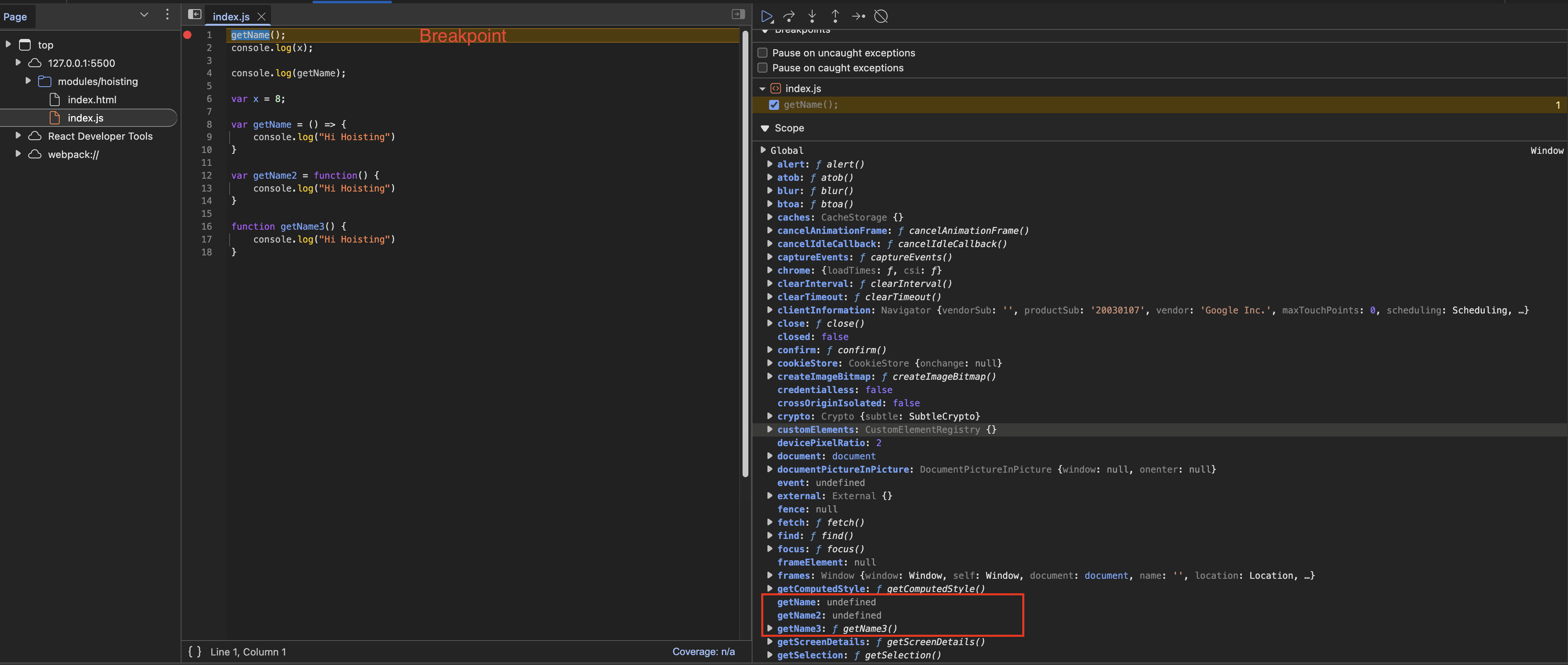Expand the document entry
Screen dimensions: 1568x665
pos(770,456)
